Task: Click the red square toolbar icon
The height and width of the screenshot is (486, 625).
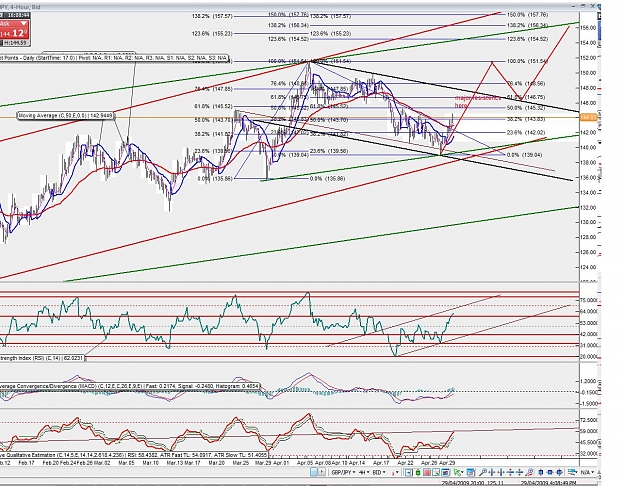Action: coord(427,473)
